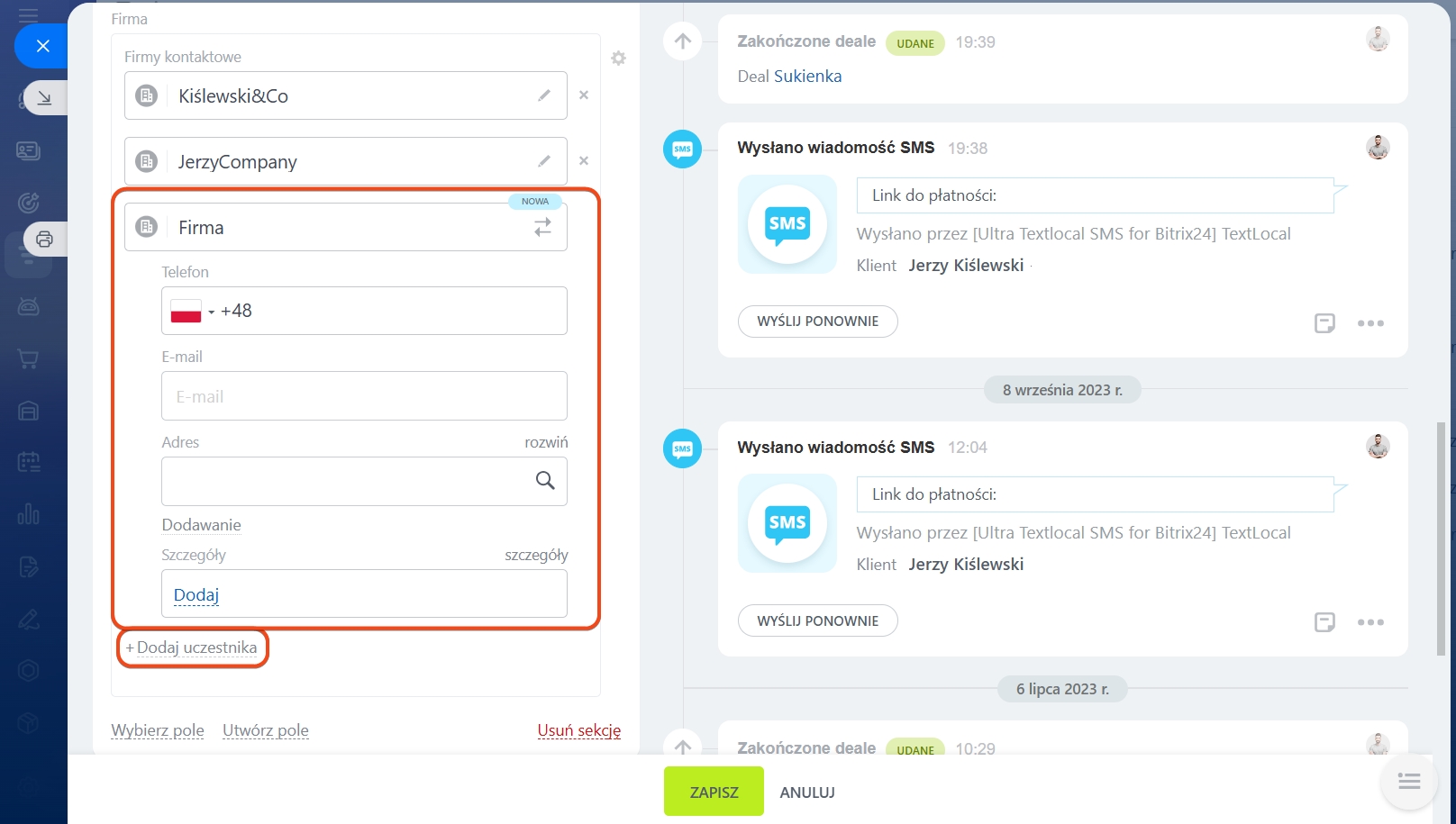Click 'Utwórz pole' link

pos(266,730)
